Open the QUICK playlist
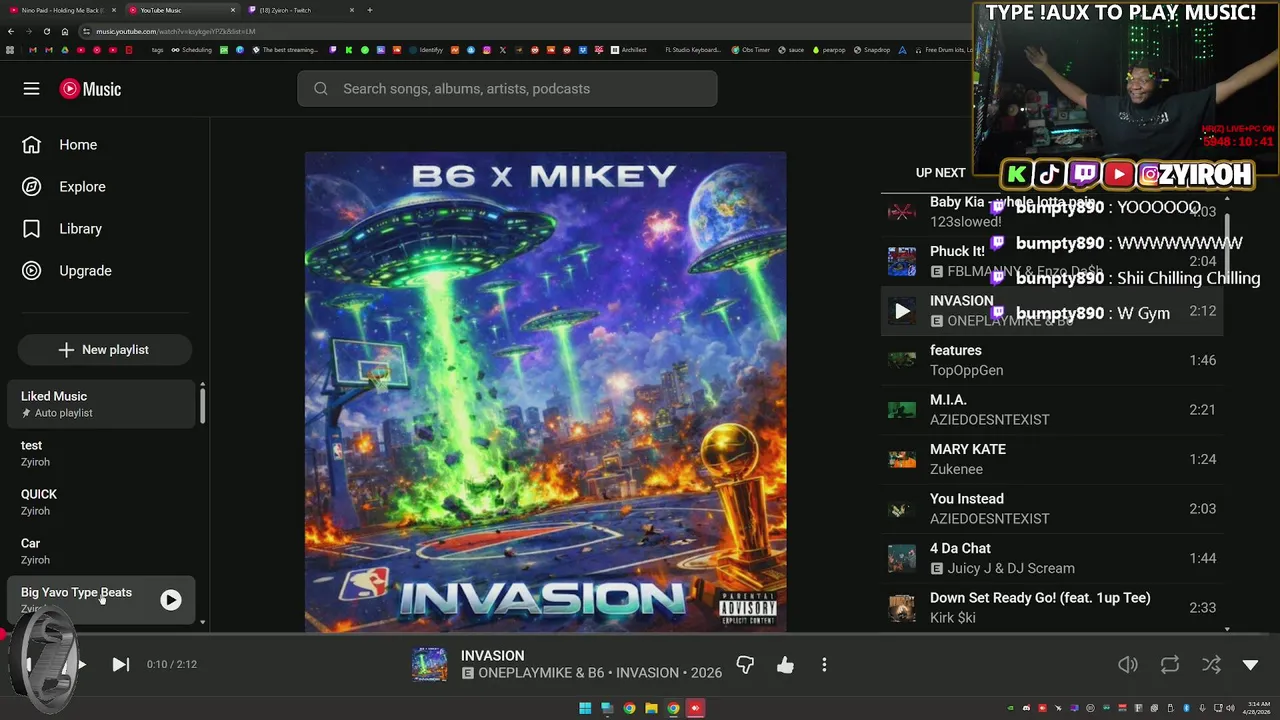Screen dimensions: 1280x720 pyautogui.click(x=101, y=502)
